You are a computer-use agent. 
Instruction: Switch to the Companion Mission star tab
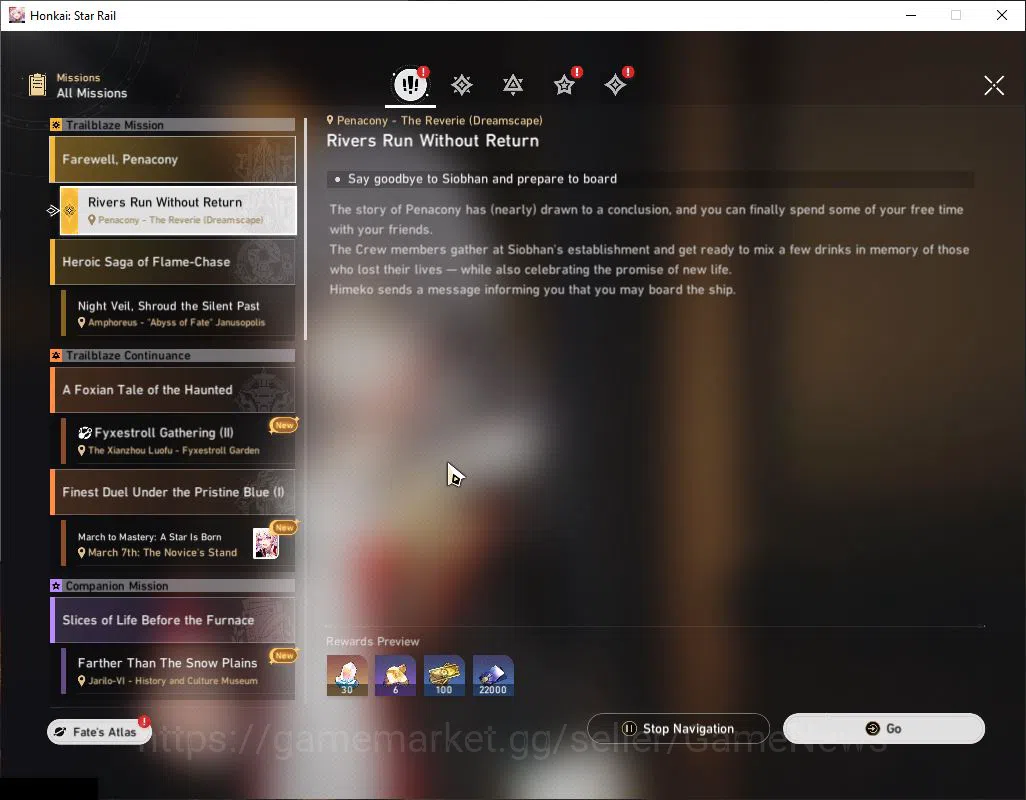click(x=564, y=84)
